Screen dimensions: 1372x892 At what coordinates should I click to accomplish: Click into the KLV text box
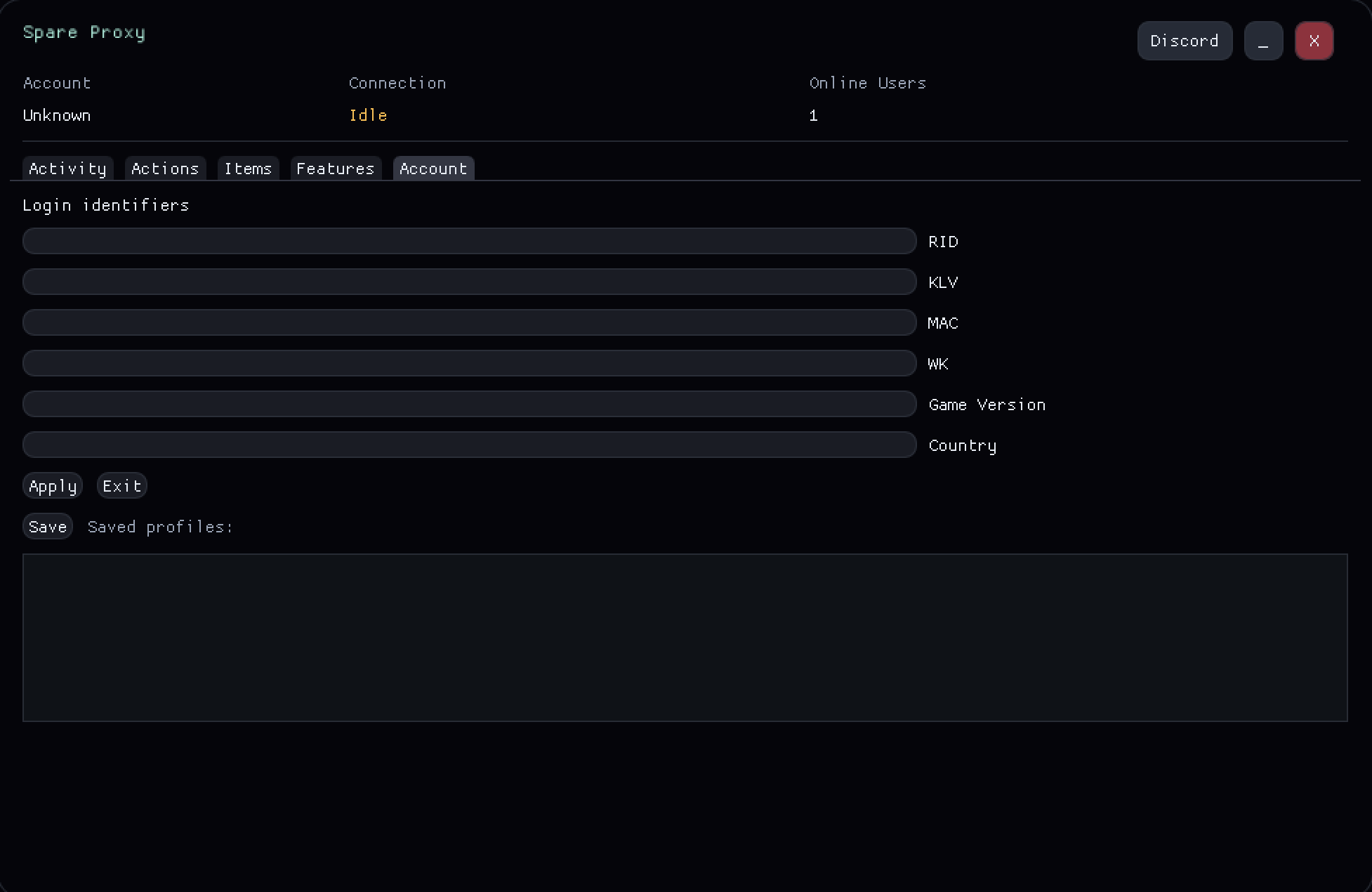point(469,282)
